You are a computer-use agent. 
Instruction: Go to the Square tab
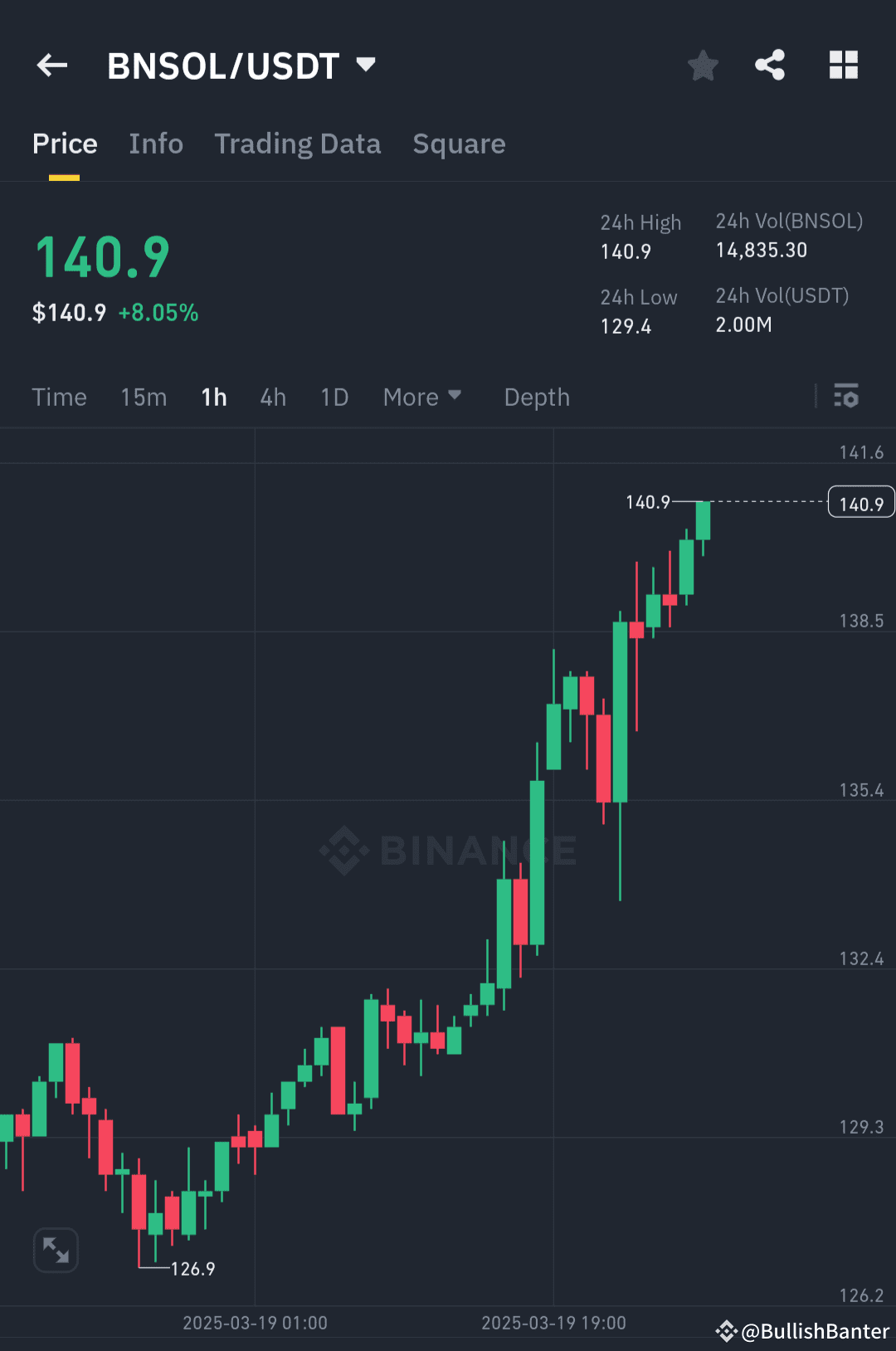click(459, 144)
